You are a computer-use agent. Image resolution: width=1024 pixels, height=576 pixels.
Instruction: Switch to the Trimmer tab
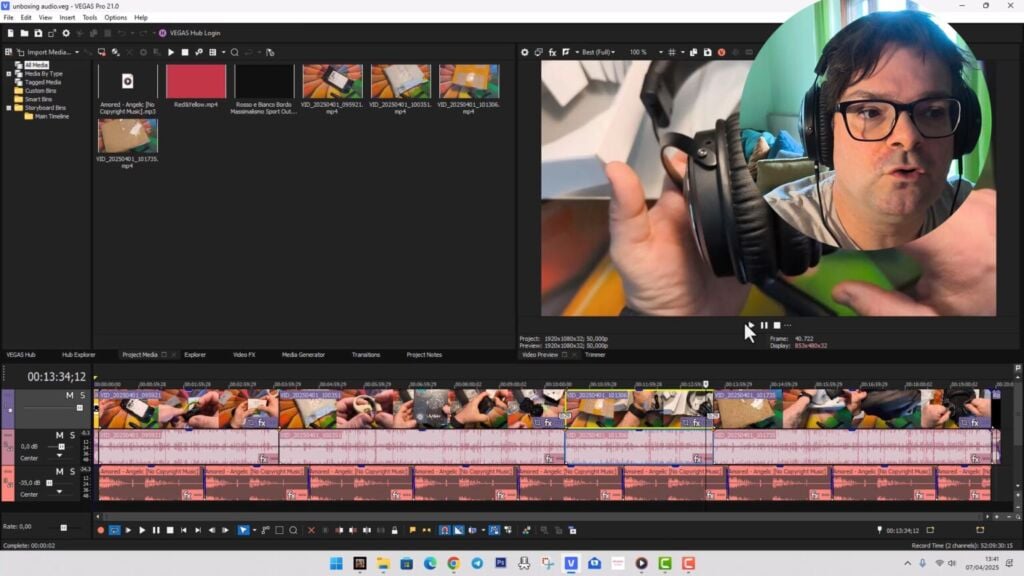(595, 355)
